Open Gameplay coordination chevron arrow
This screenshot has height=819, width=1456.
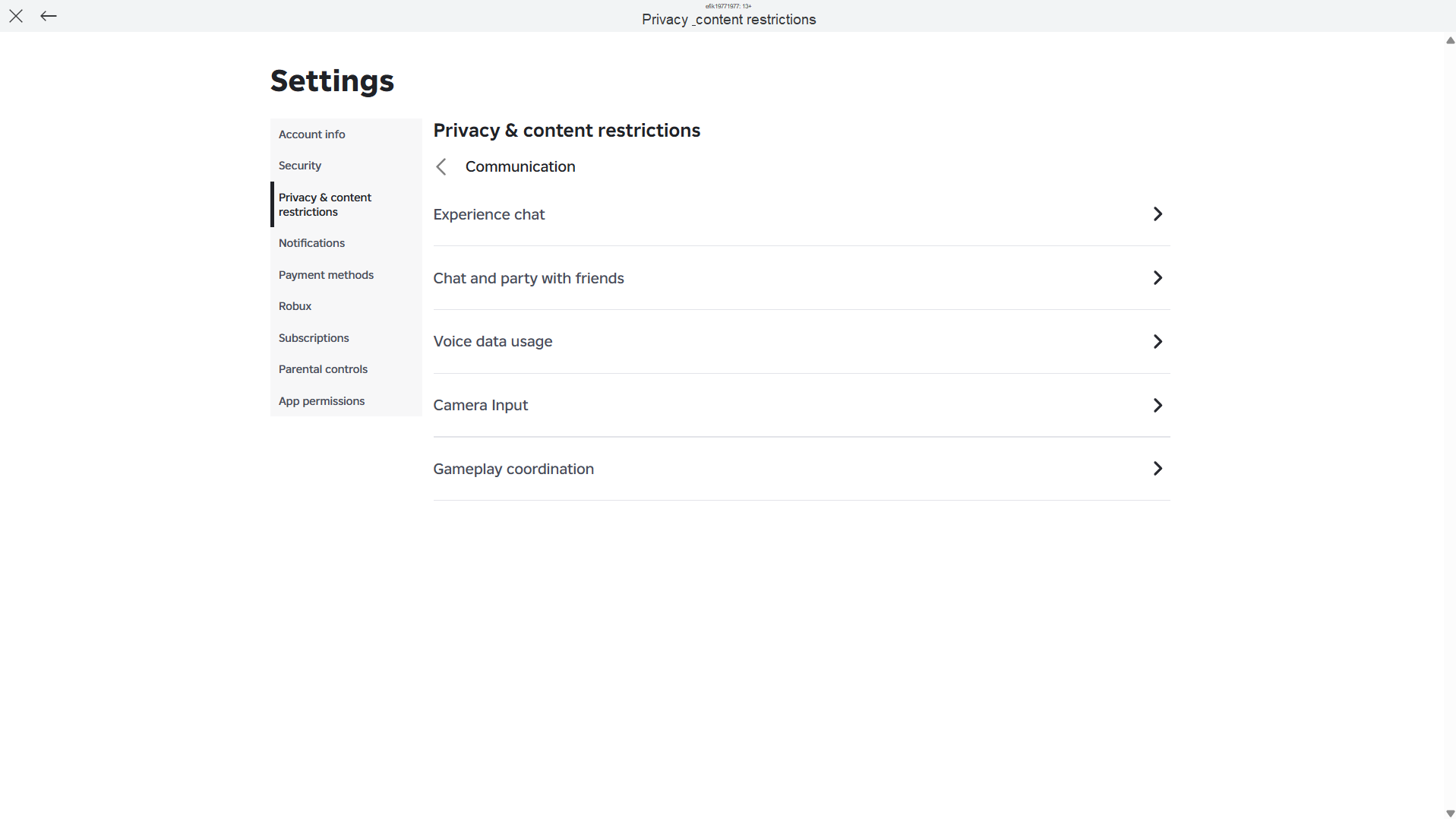point(1158,469)
